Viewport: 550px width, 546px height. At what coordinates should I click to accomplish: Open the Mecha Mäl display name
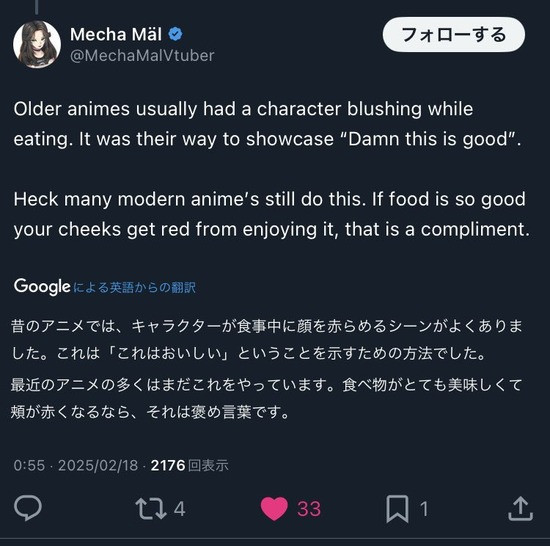click(116, 34)
